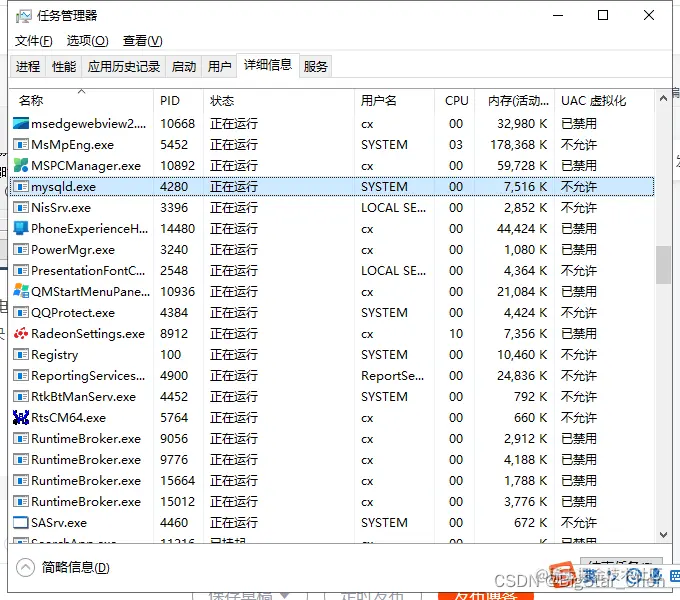Collapse to 简略信息(D) view
The width and height of the screenshot is (680, 600).
click(63, 567)
